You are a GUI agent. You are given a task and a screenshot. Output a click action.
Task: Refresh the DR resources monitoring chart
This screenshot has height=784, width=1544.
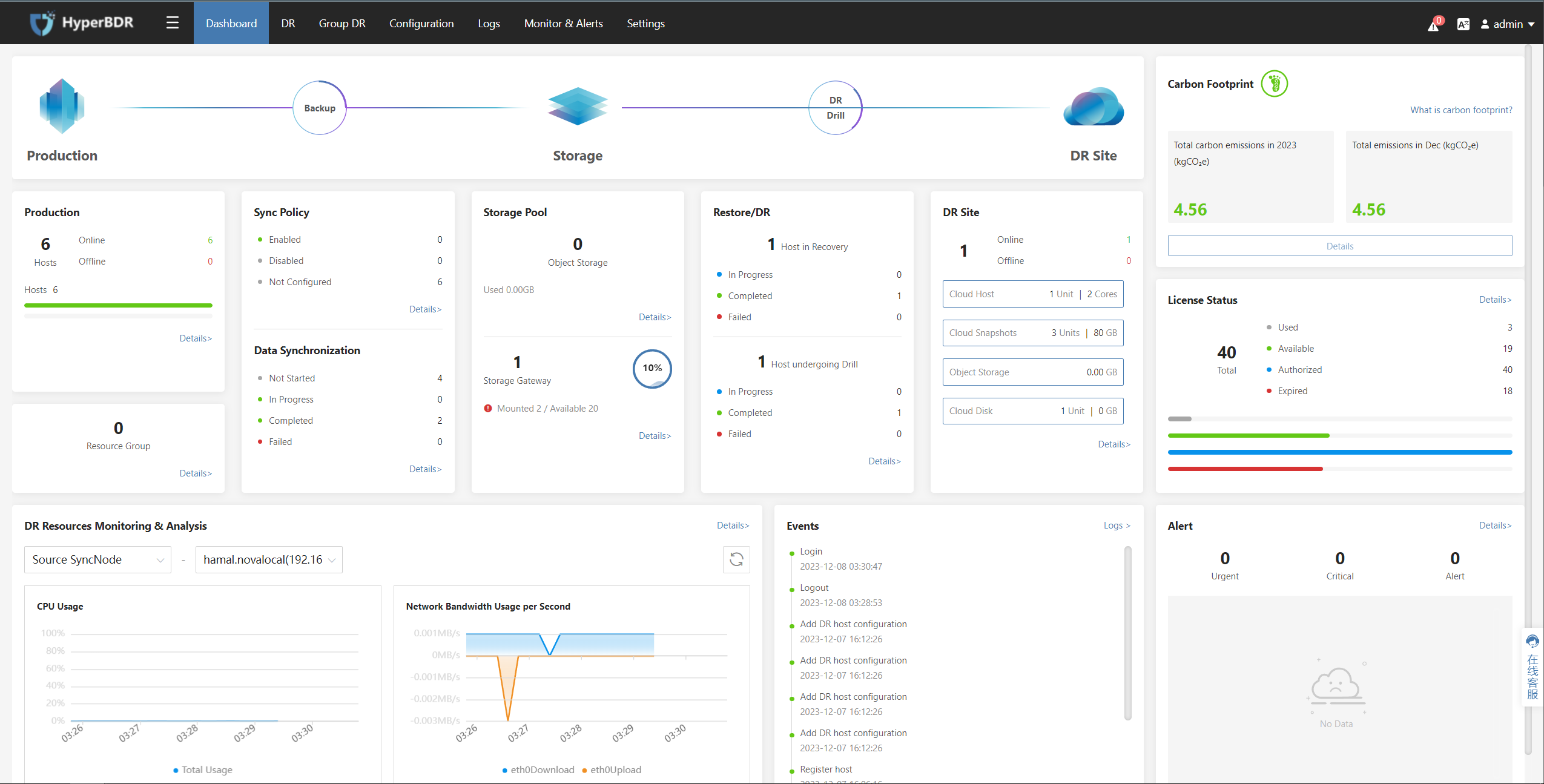[736, 559]
